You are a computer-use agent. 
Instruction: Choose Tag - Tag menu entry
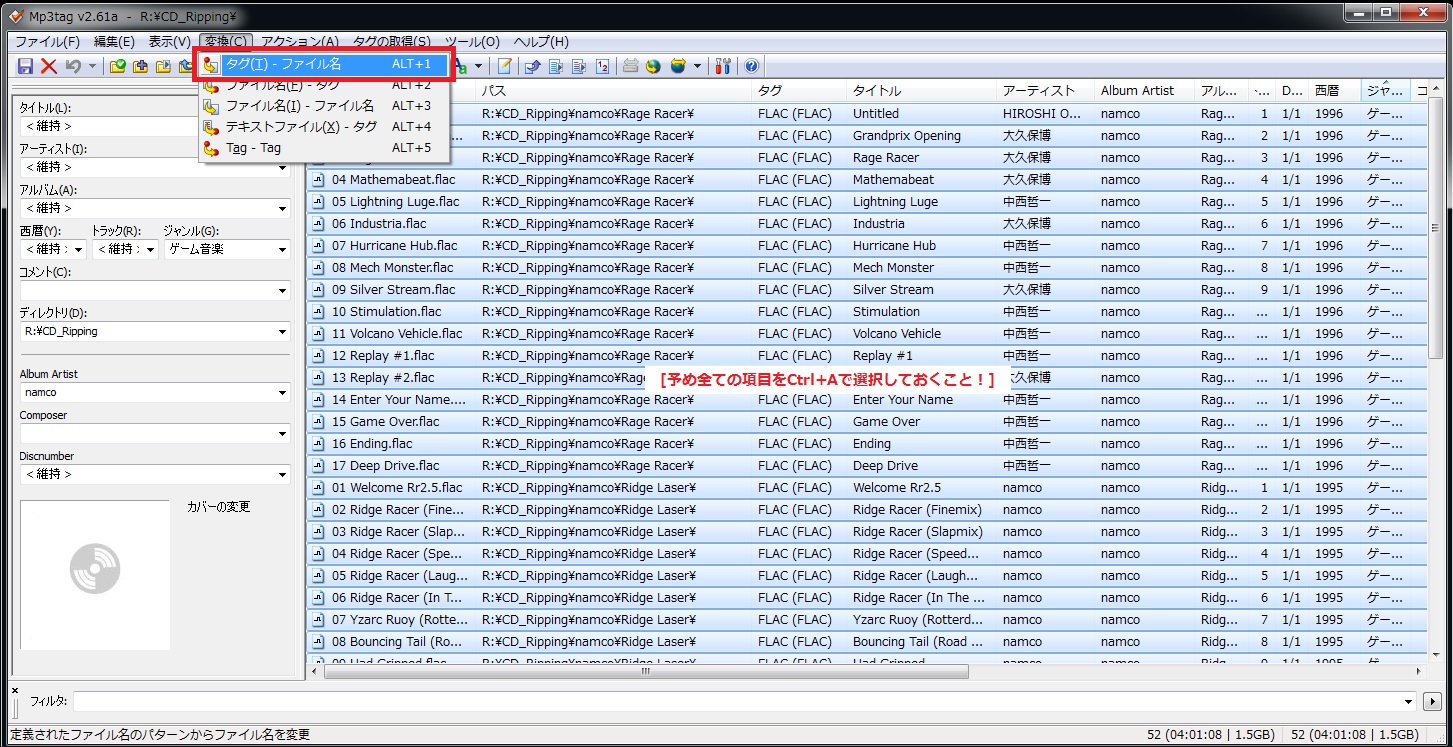[x=324, y=148]
